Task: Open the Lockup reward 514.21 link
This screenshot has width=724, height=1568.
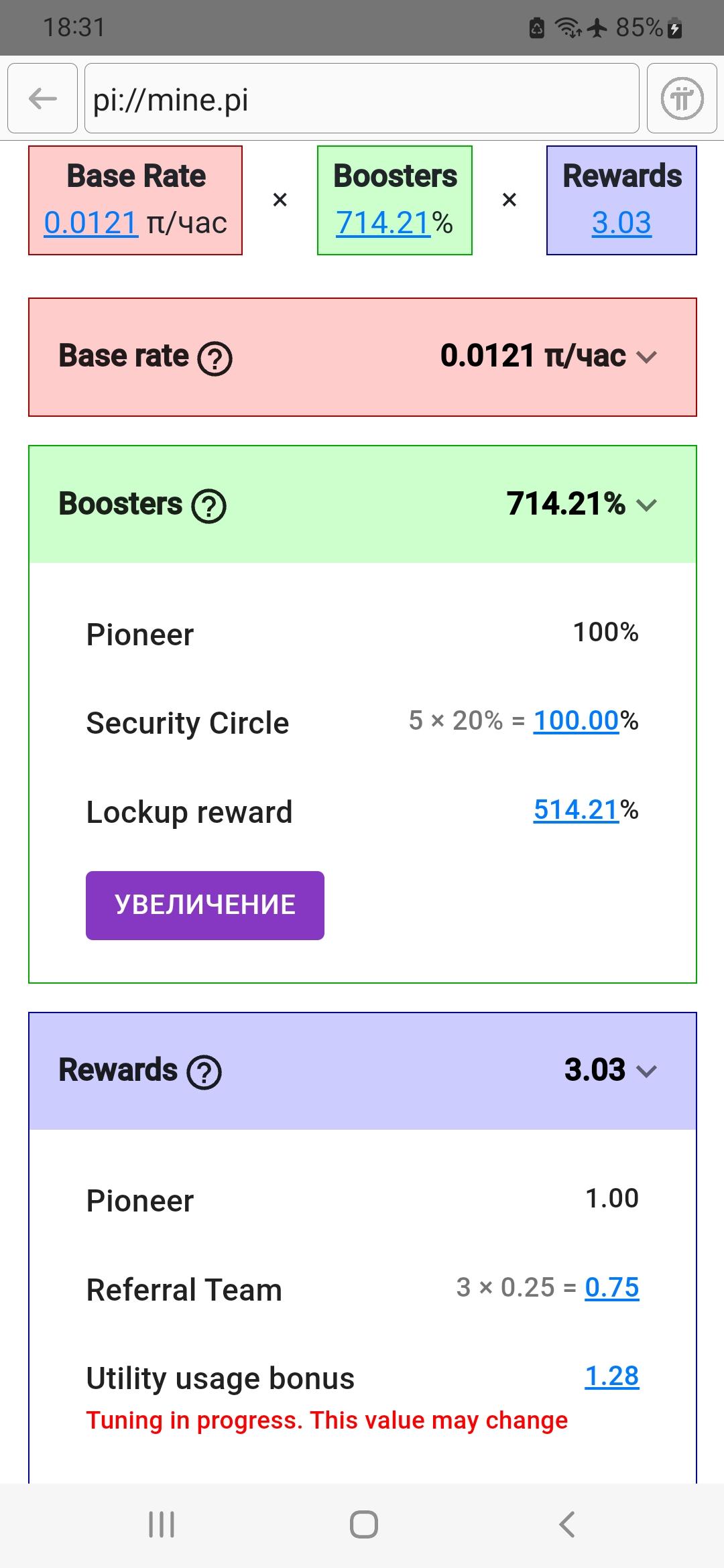Action: pyautogui.click(x=576, y=810)
